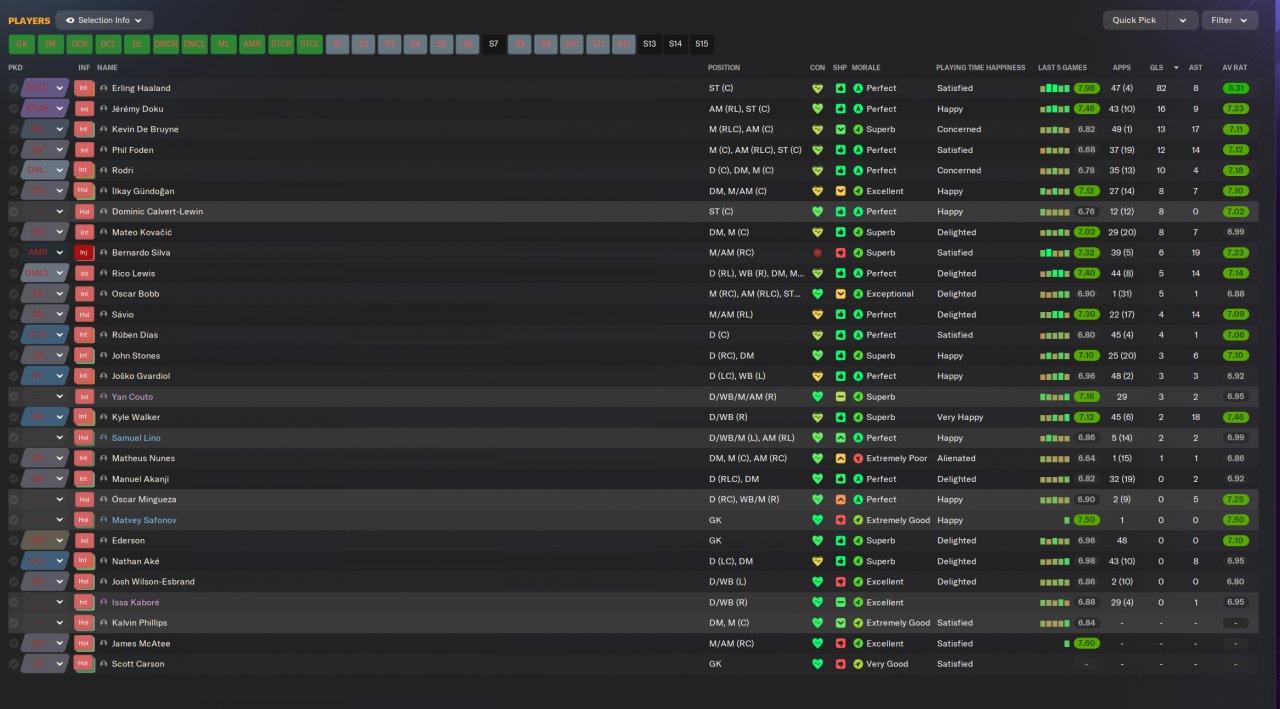Click Erling Haaland's player profile icon
This screenshot has height=709, width=1280.
tap(103, 88)
